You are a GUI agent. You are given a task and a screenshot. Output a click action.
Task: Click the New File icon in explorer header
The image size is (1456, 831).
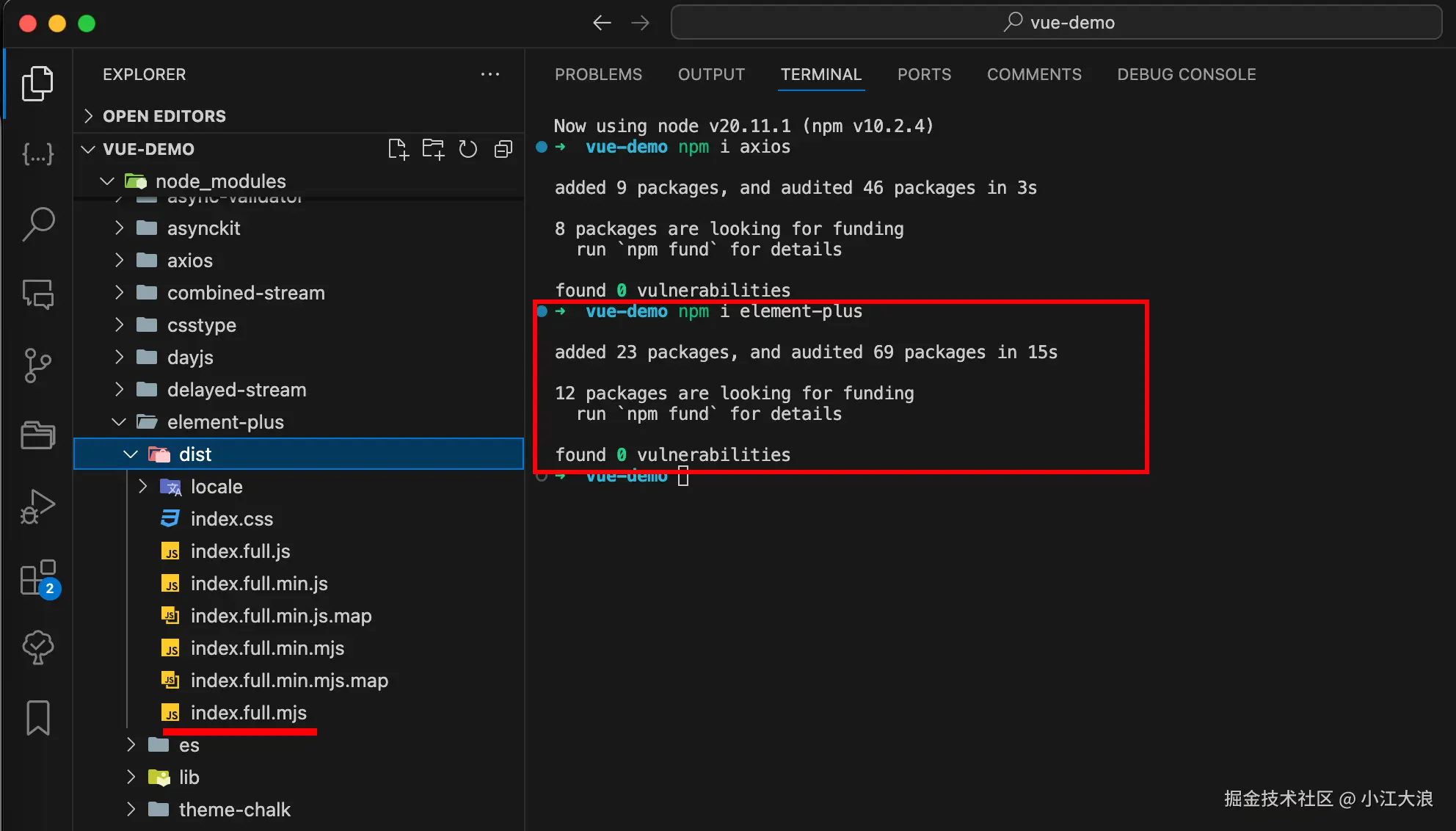398,149
